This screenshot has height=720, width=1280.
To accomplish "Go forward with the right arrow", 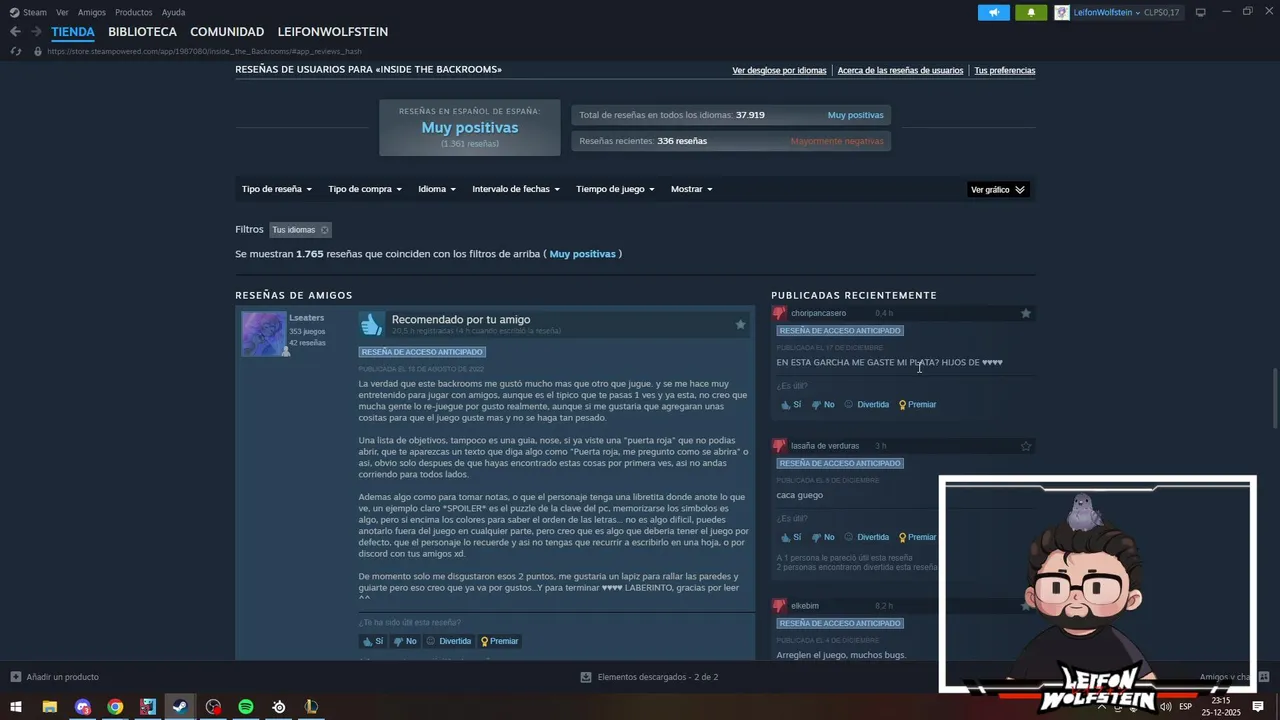I will coord(36,32).
